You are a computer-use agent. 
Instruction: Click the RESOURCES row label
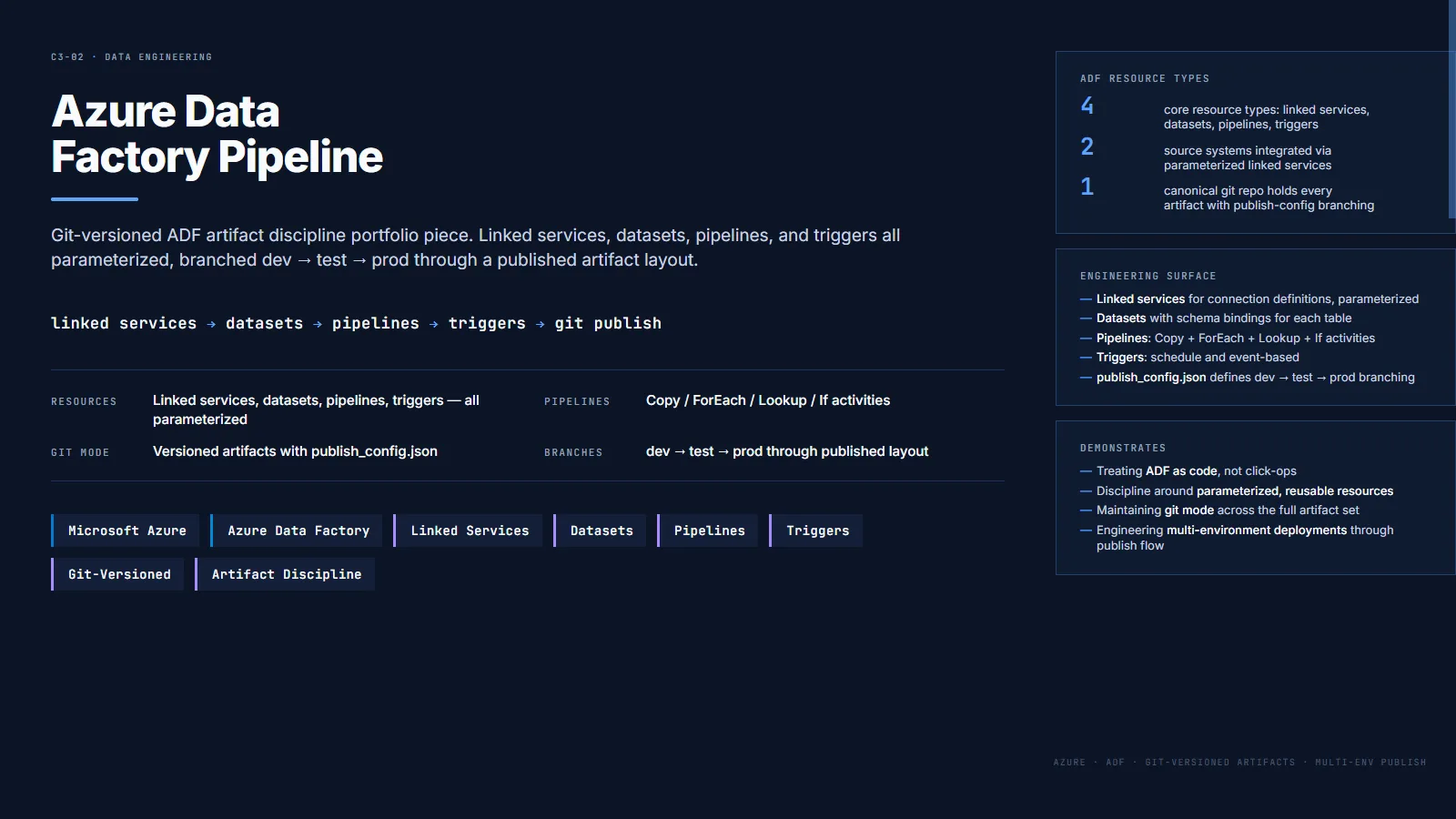(x=84, y=401)
